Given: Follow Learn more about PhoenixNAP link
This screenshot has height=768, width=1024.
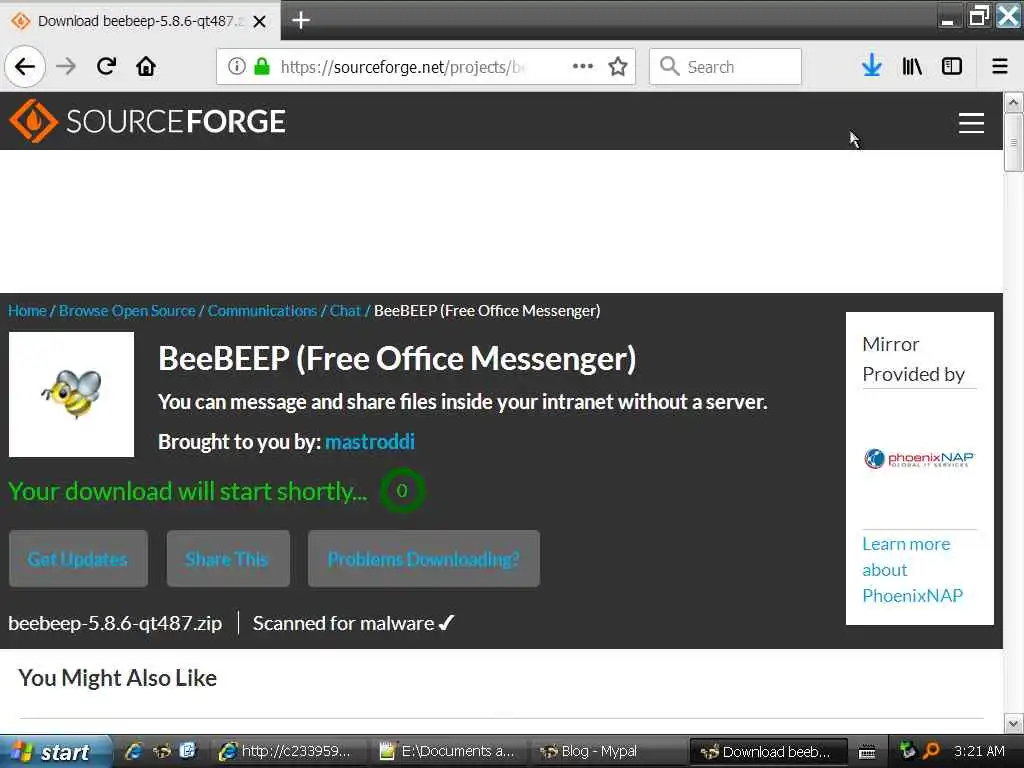Looking at the screenshot, I should (912, 569).
